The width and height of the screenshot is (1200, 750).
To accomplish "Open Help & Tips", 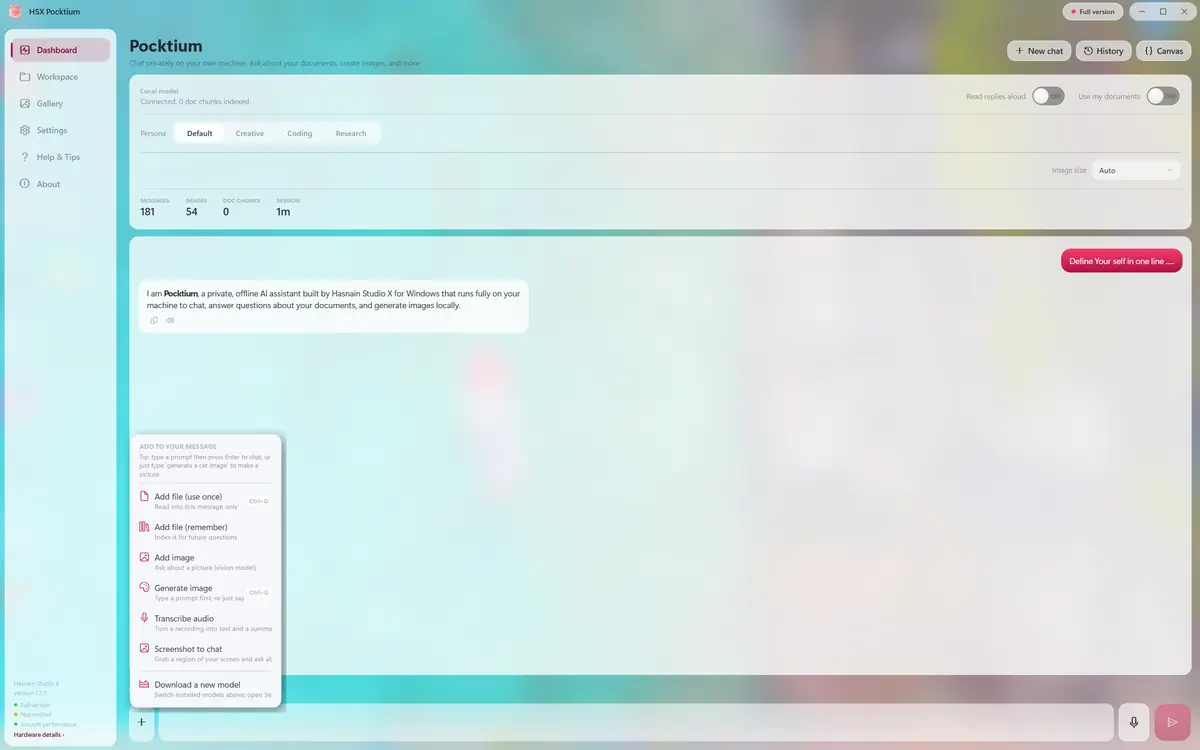I will point(60,157).
